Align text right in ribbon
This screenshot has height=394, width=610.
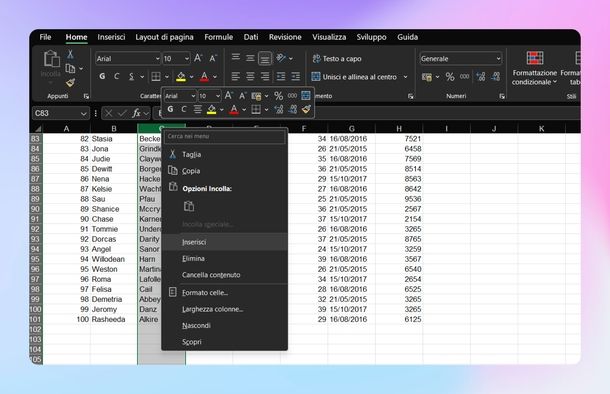point(265,76)
